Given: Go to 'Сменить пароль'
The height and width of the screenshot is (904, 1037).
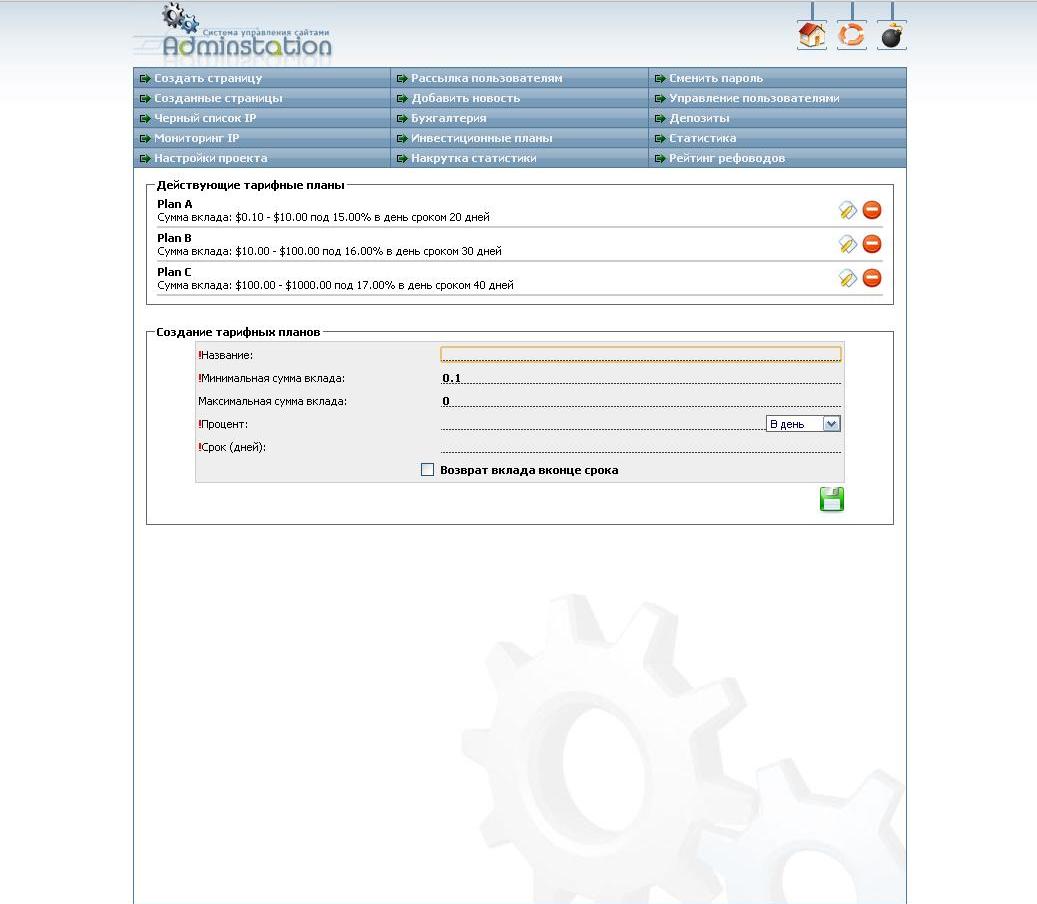Looking at the screenshot, I should [x=777, y=78].
